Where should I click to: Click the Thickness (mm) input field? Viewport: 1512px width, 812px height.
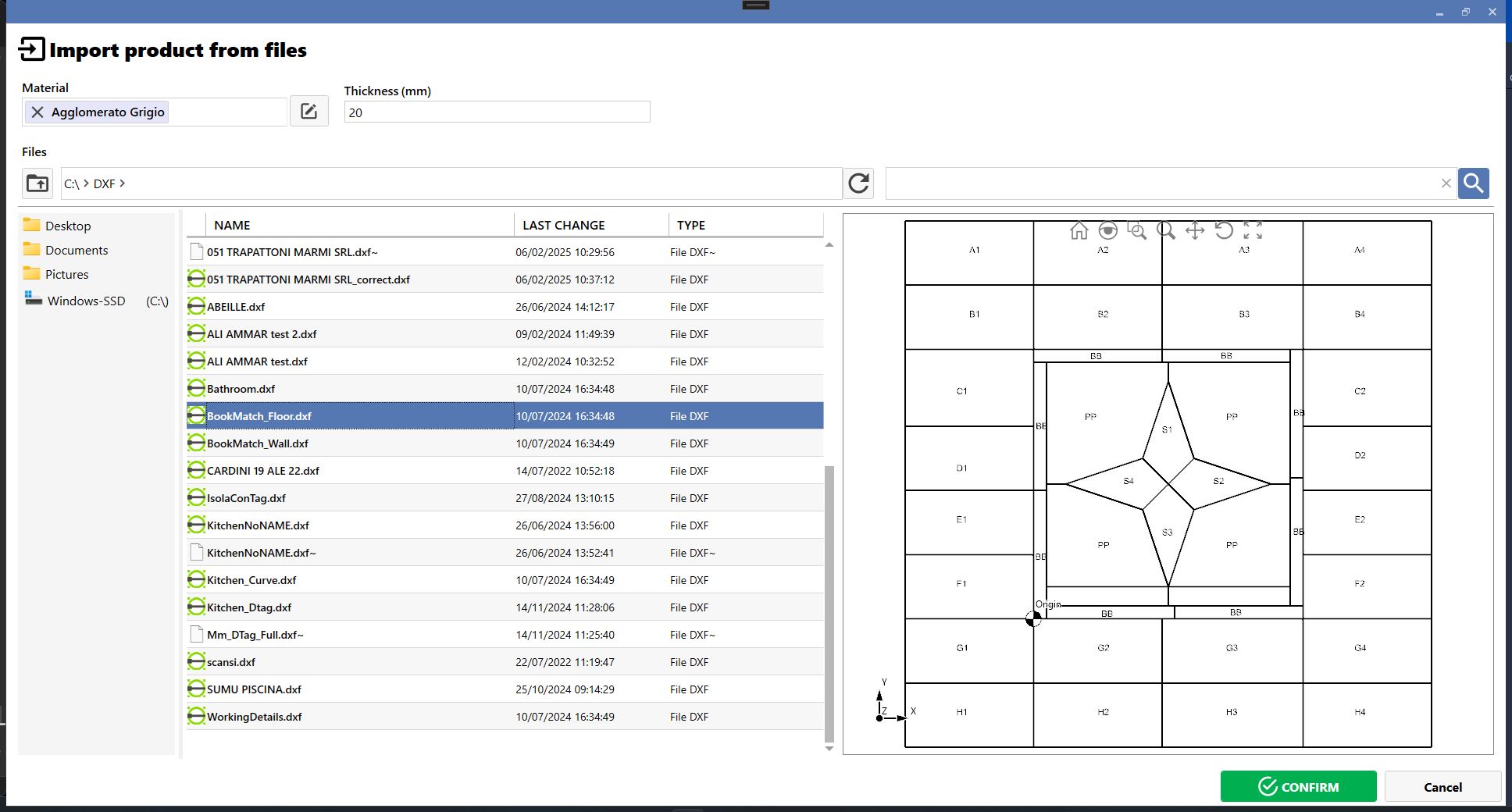pos(497,112)
